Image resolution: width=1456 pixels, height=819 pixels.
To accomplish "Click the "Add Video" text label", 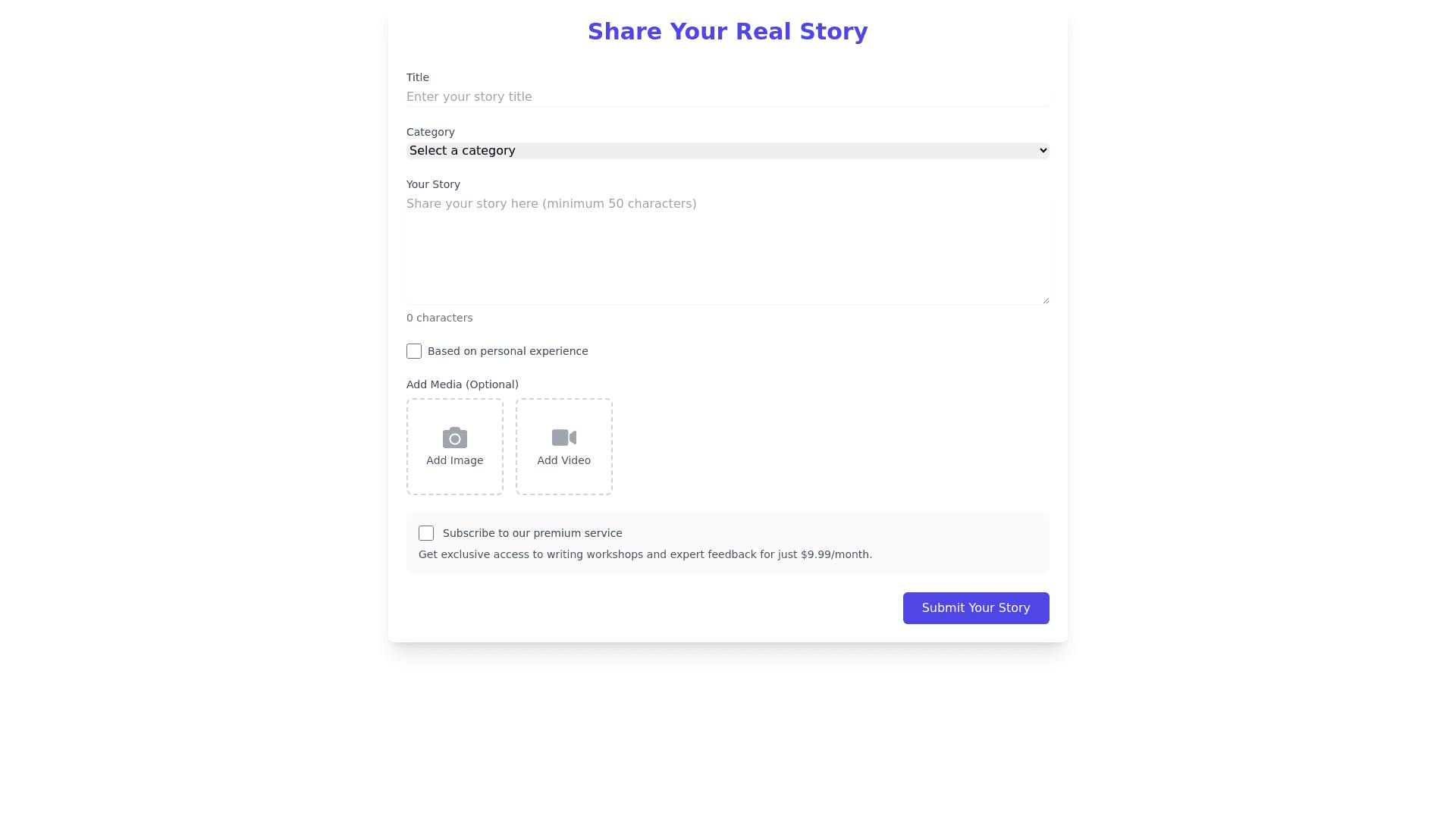I will coord(563,460).
